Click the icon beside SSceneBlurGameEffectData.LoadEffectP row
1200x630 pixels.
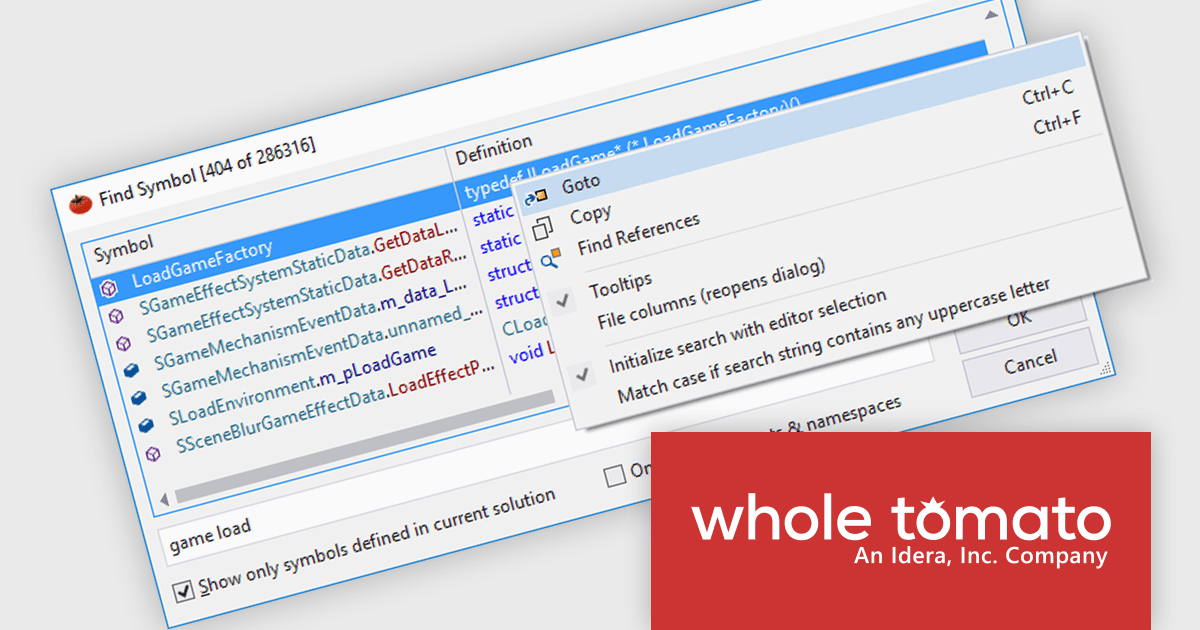click(x=153, y=453)
